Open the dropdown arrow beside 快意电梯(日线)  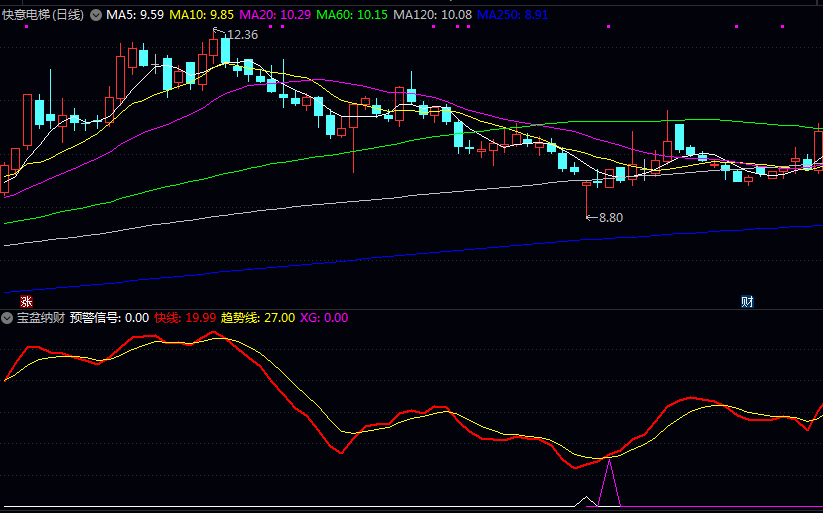coord(96,15)
